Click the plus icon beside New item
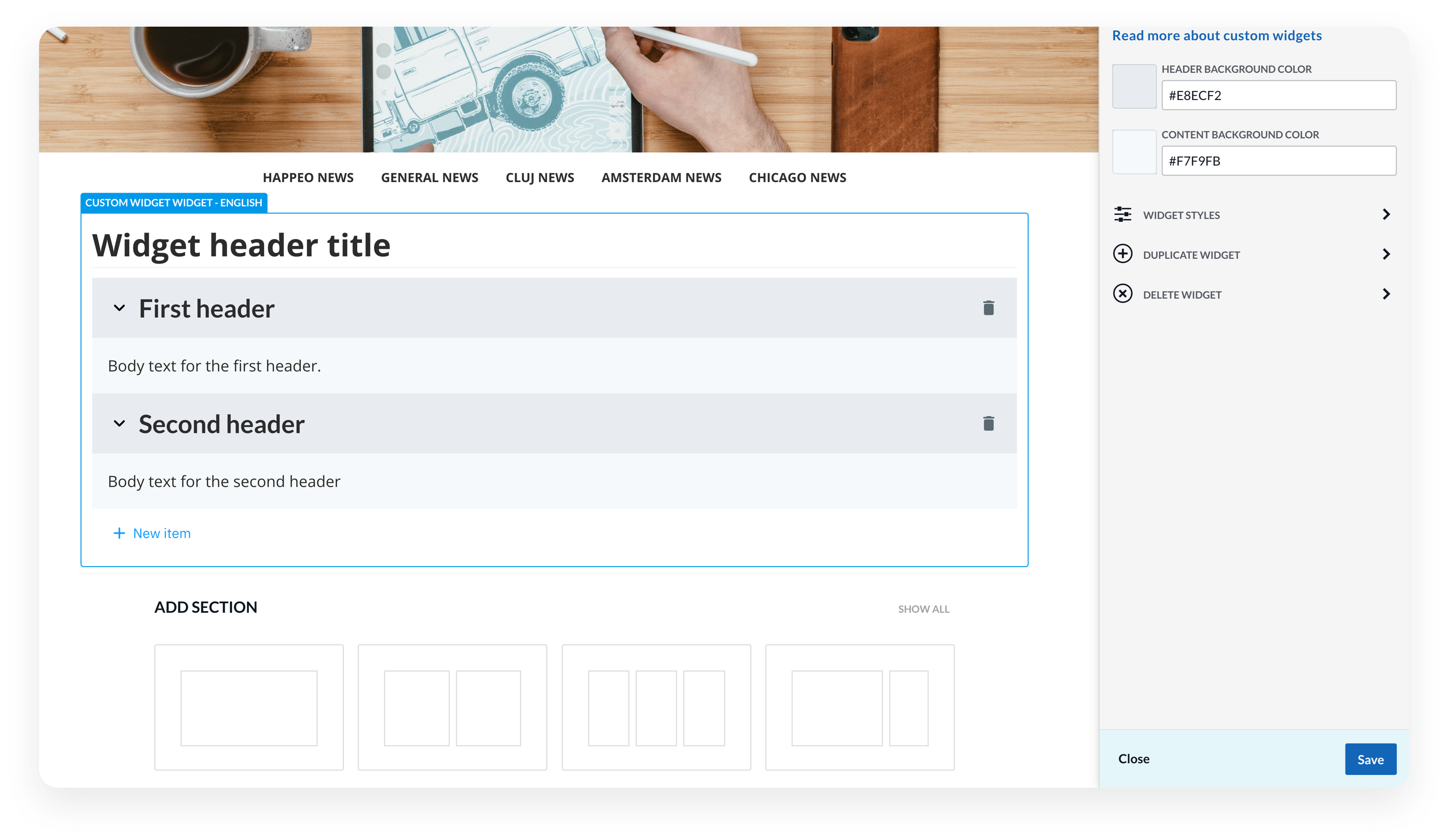This screenshot has width=1451, height=840. [119, 533]
